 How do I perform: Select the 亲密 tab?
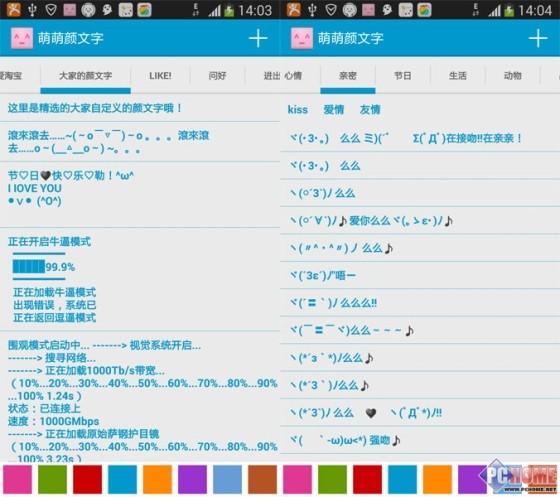pyautogui.click(x=348, y=76)
